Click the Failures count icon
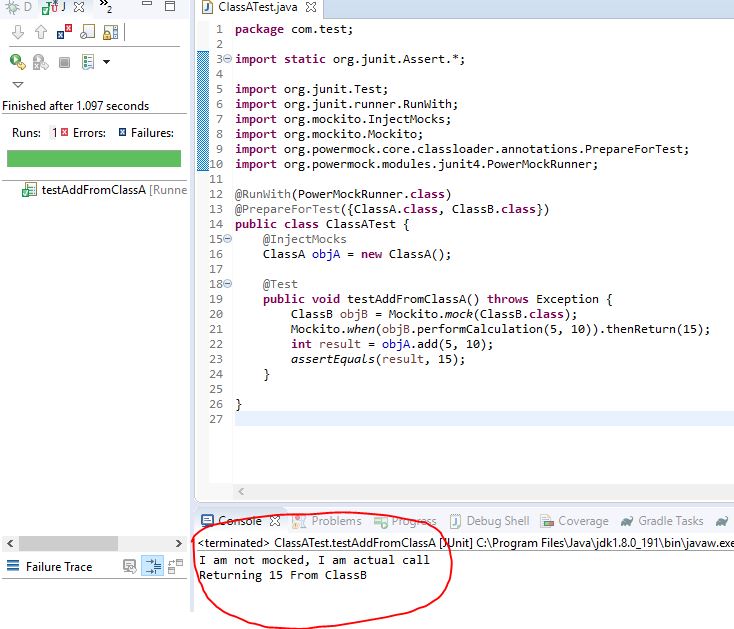 pyautogui.click(x=122, y=132)
